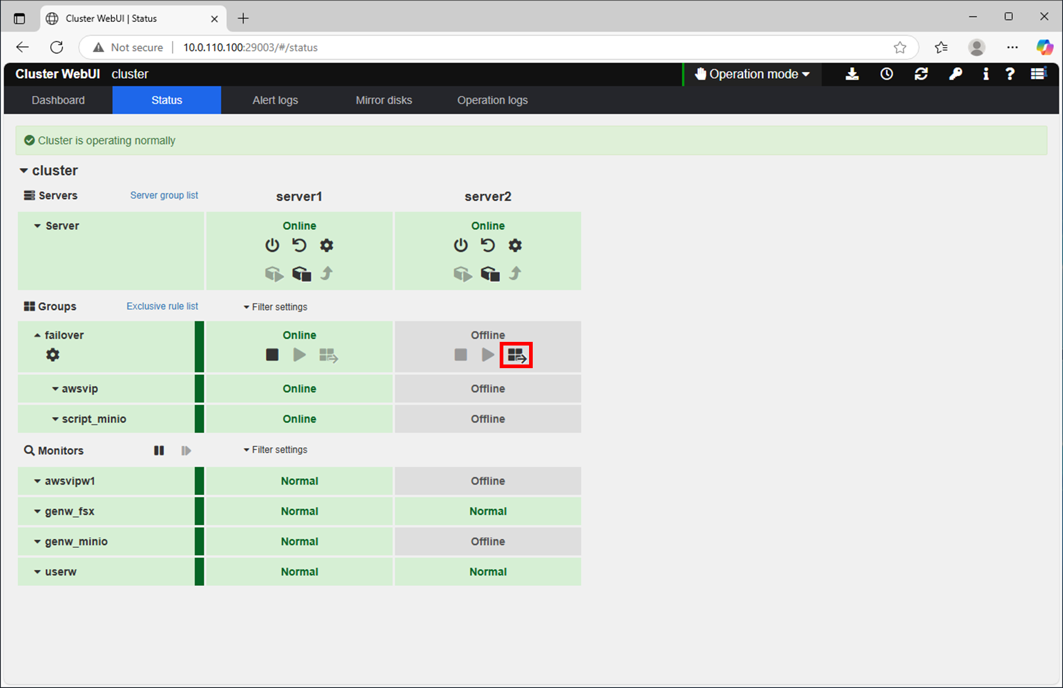
Task: Go to the Alert logs tab
Action: (x=275, y=100)
